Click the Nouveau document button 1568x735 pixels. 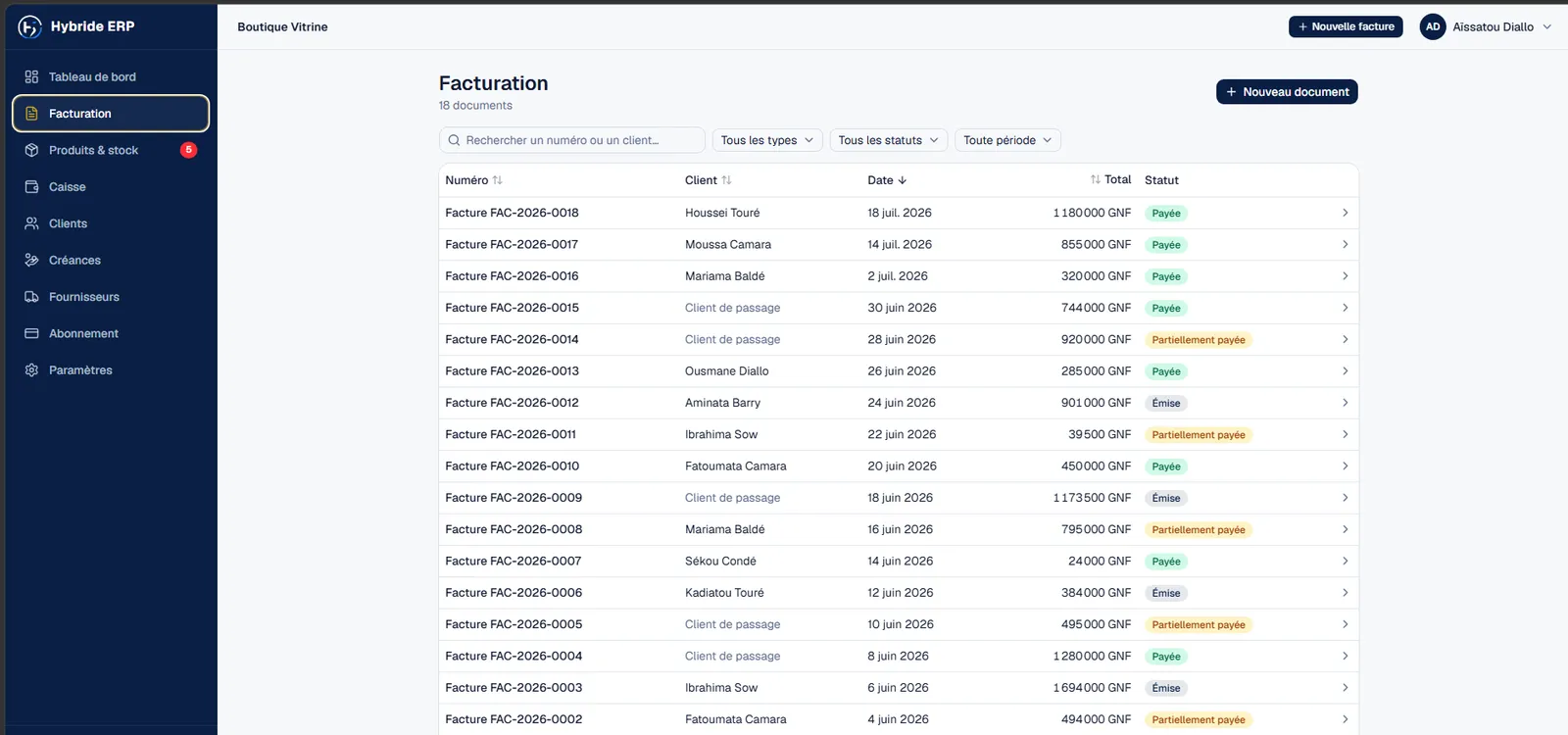[x=1287, y=92]
